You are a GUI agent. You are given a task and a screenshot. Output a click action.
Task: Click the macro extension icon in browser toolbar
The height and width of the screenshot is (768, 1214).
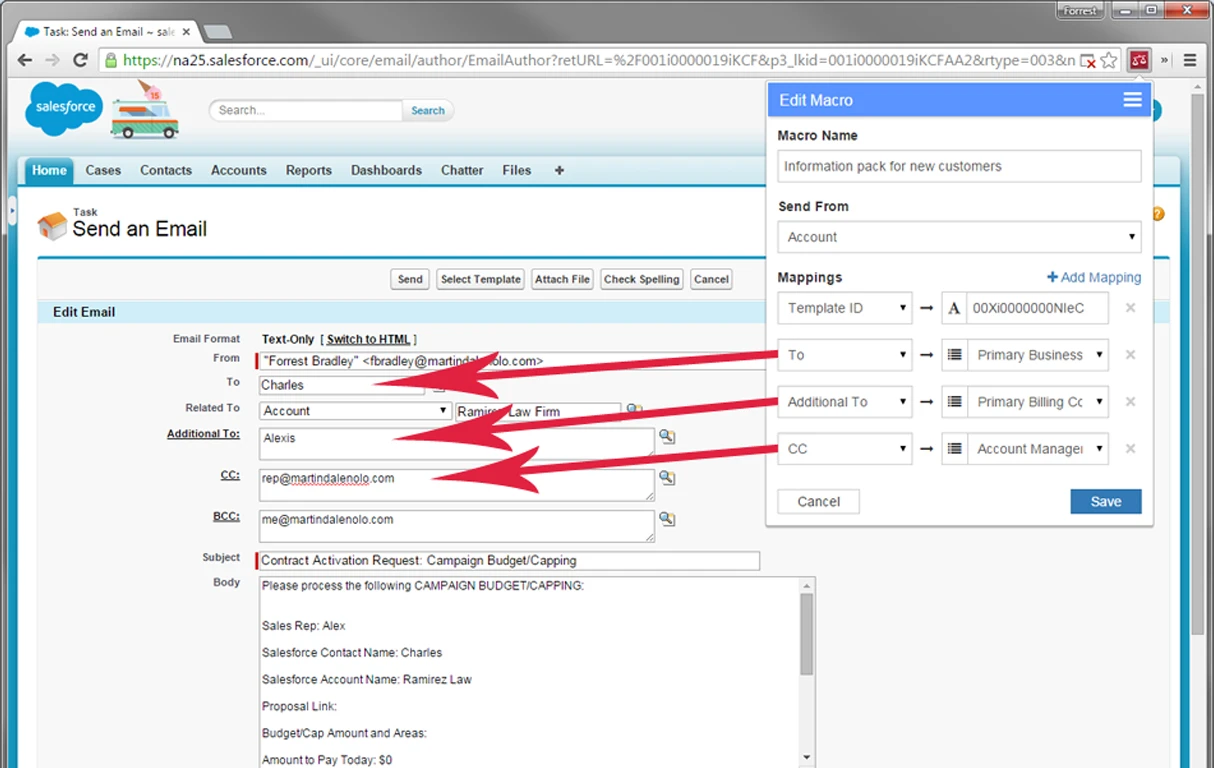1138,60
